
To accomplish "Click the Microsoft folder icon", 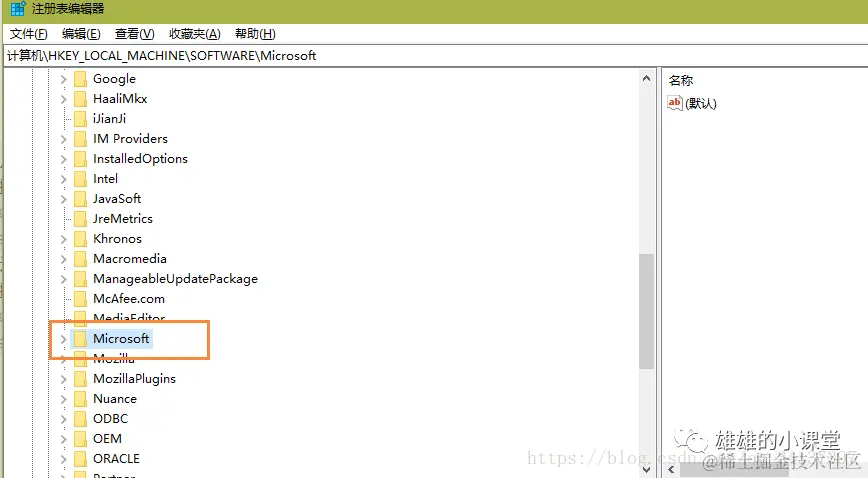I will point(80,339).
